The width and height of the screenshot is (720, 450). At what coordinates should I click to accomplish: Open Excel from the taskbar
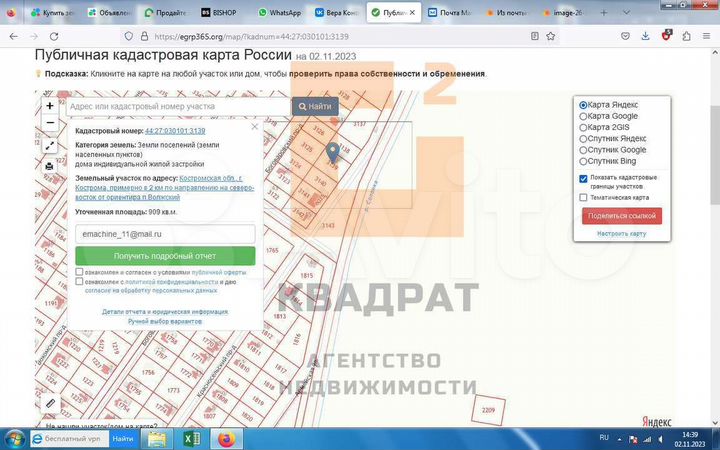click(x=191, y=439)
